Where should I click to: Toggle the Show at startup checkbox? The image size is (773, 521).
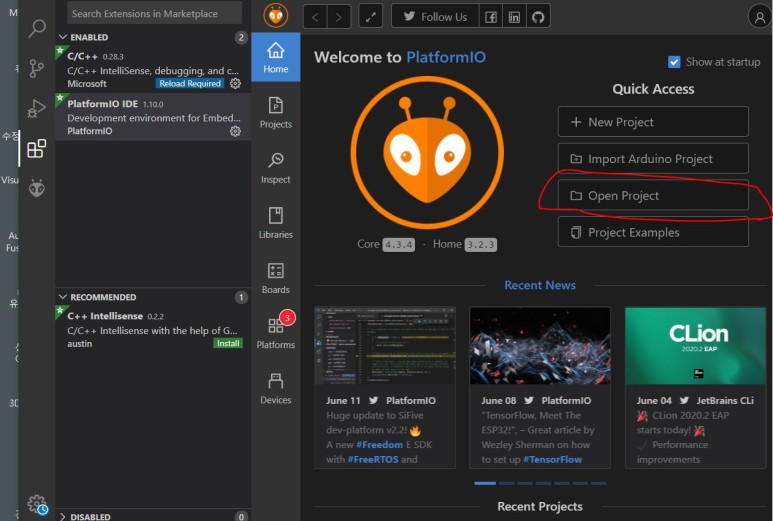[674, 62]
